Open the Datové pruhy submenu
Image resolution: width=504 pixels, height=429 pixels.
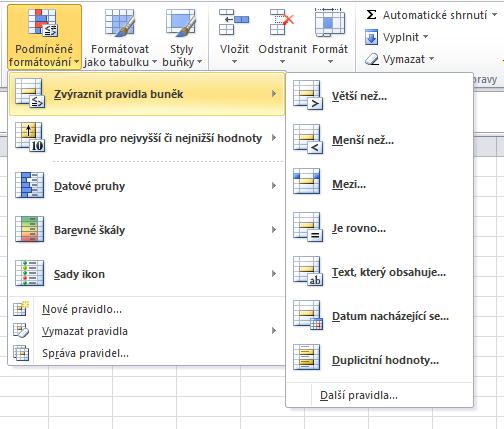(x=147, y=186)
